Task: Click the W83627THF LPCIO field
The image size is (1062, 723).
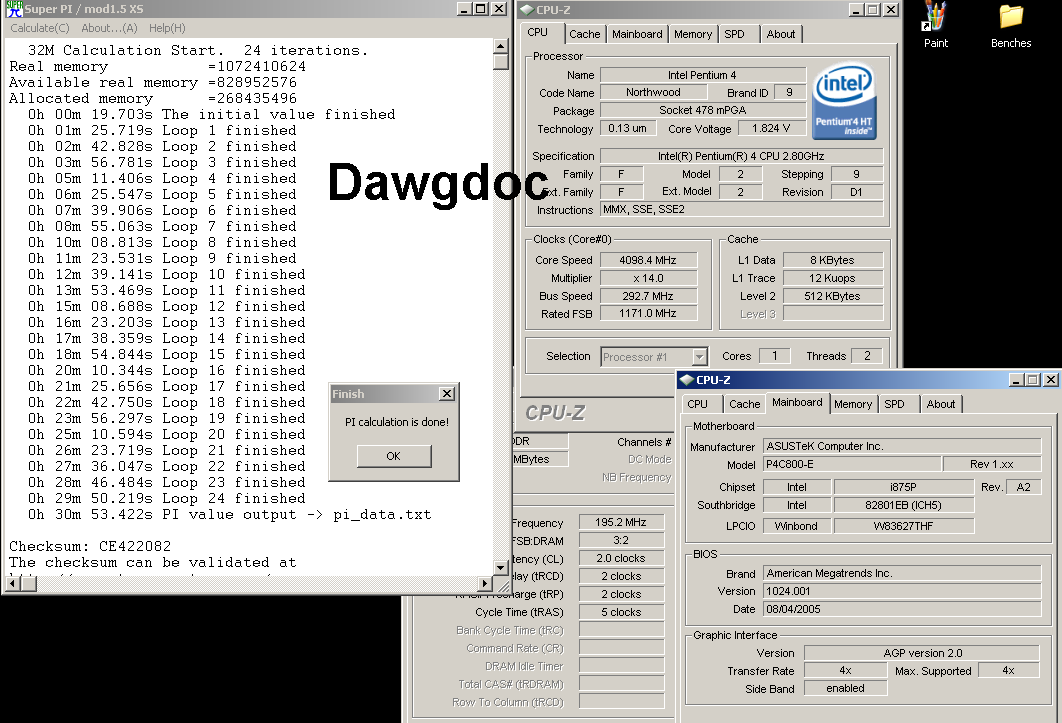Action: (904, 526)
